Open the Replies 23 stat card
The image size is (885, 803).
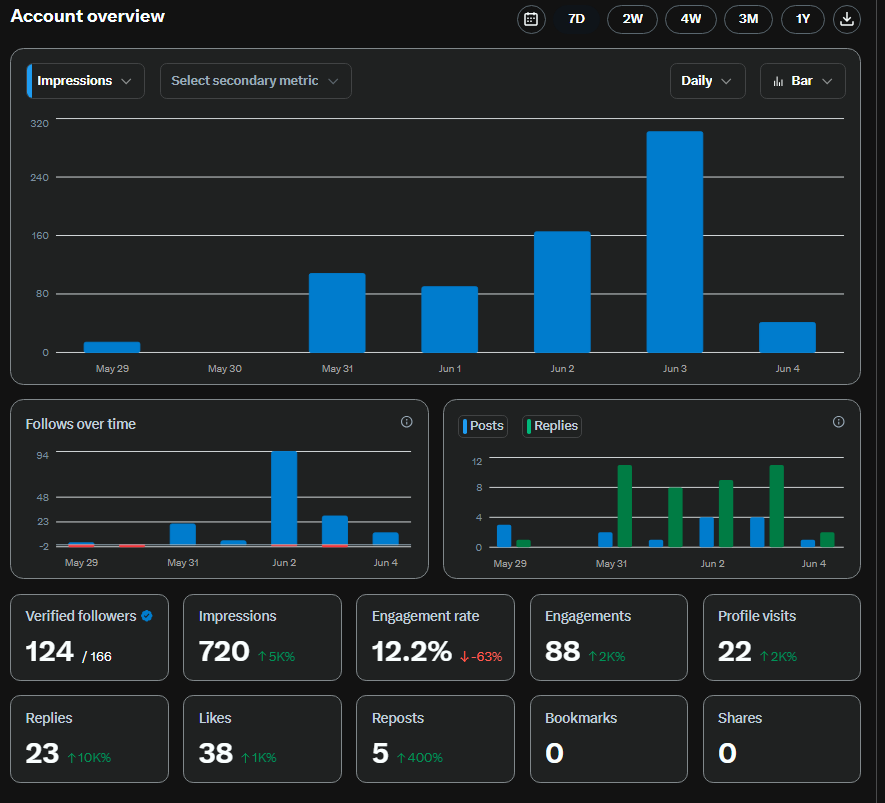click(x=89, y=739)
